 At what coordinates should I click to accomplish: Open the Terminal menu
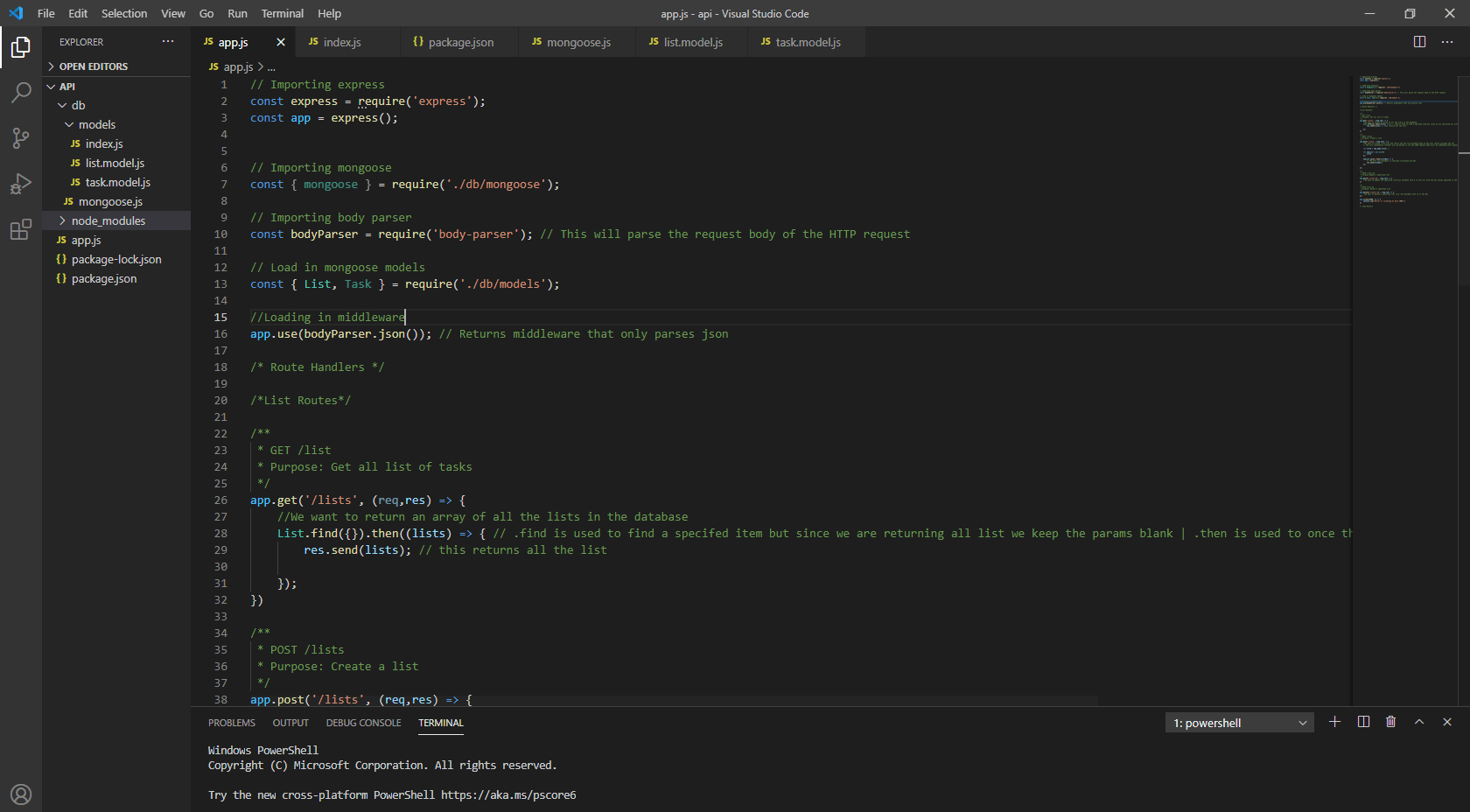pyautogui.click(x=283, y=13)
